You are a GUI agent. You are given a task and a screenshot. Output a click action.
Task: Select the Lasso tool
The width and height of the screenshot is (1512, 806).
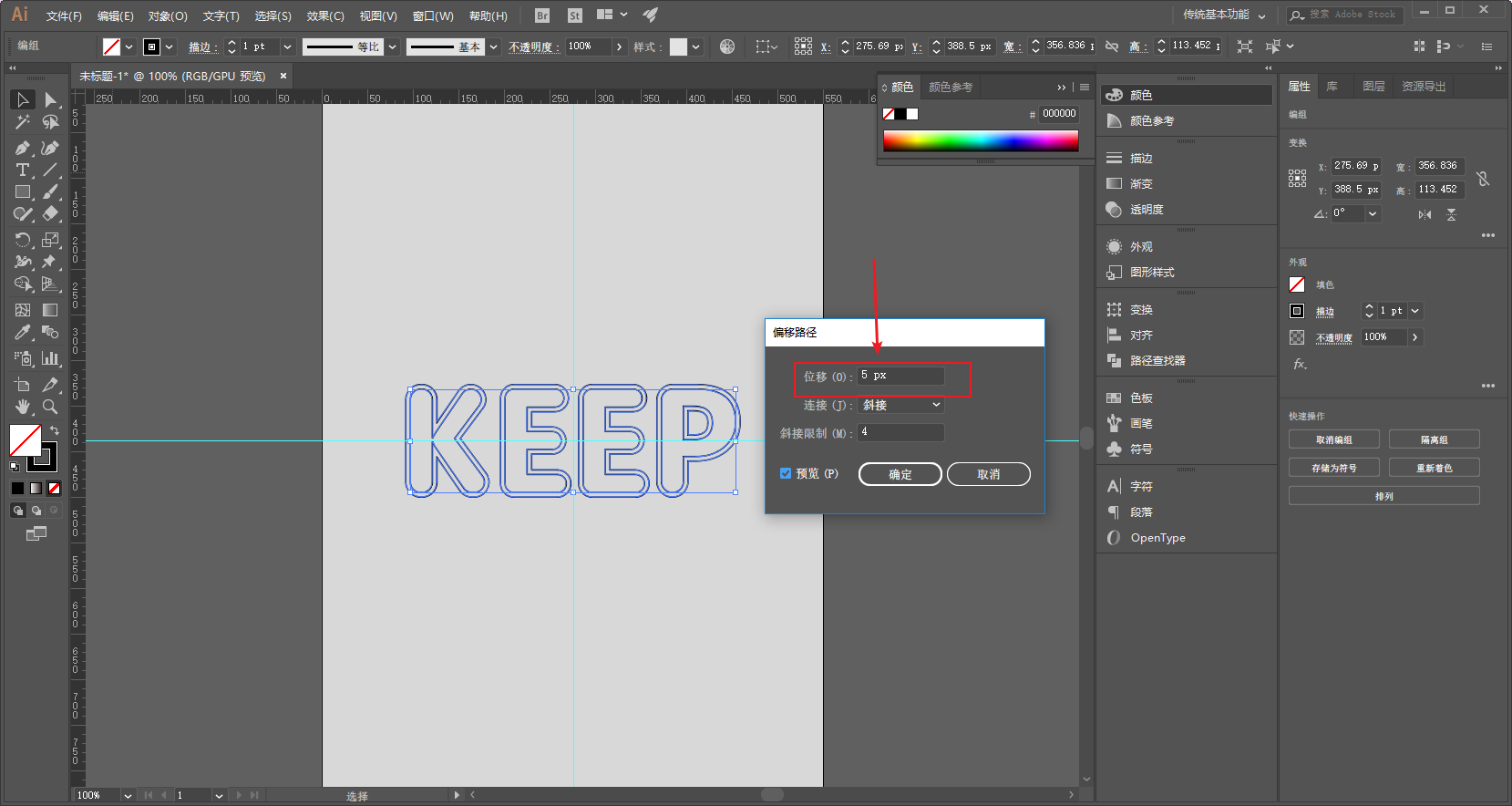point(50,122)
